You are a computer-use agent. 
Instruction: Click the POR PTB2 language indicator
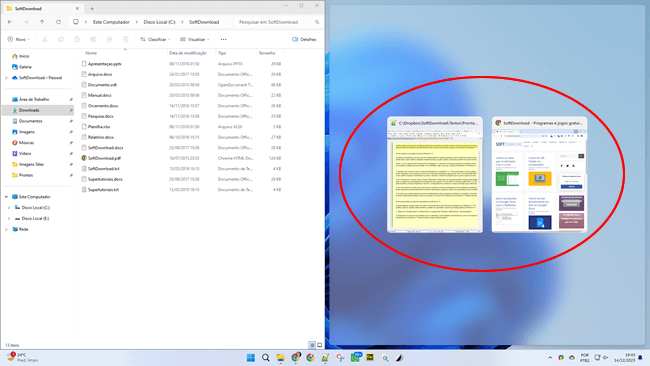[585, 358]
